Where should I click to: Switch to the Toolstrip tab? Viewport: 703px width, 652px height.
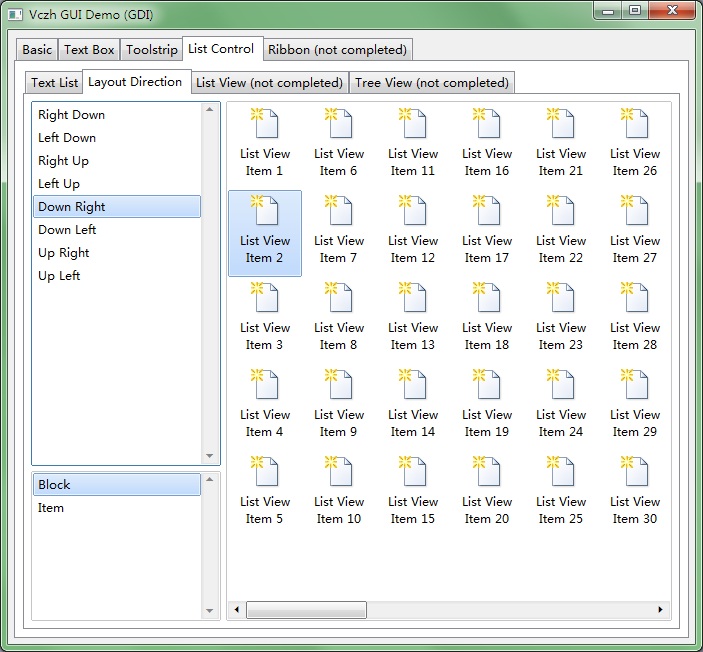click(x=152, y=49)
